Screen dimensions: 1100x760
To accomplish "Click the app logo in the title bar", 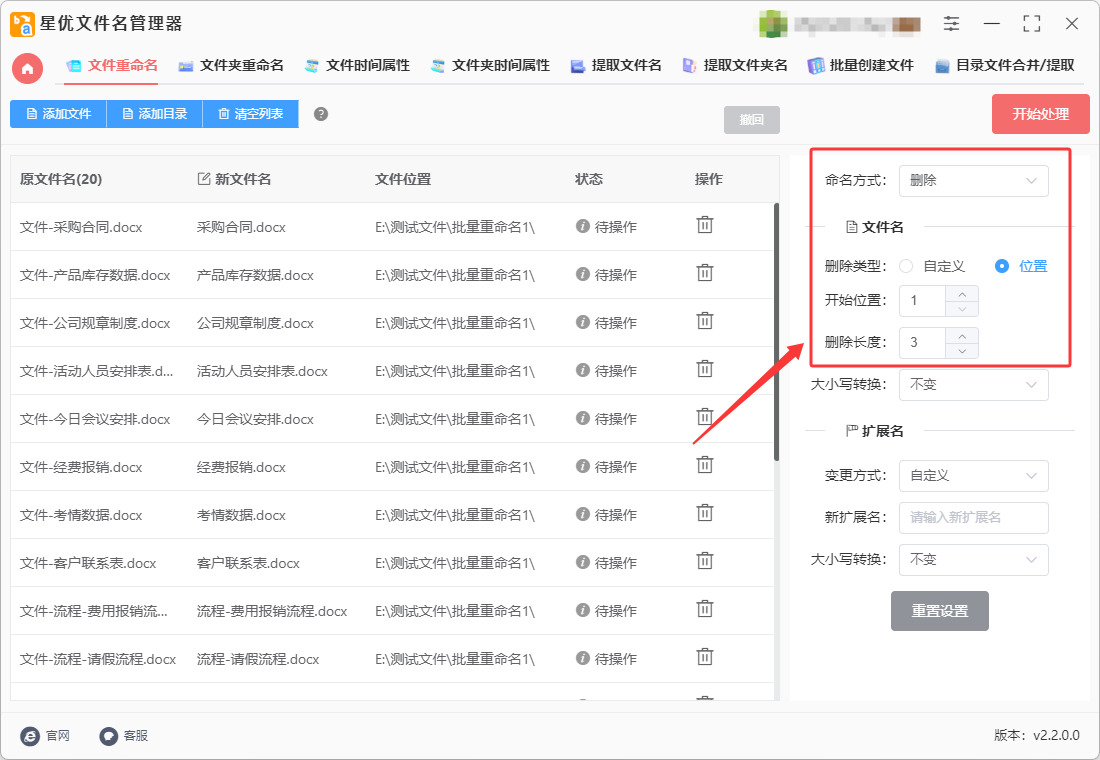I will point(22,24).
